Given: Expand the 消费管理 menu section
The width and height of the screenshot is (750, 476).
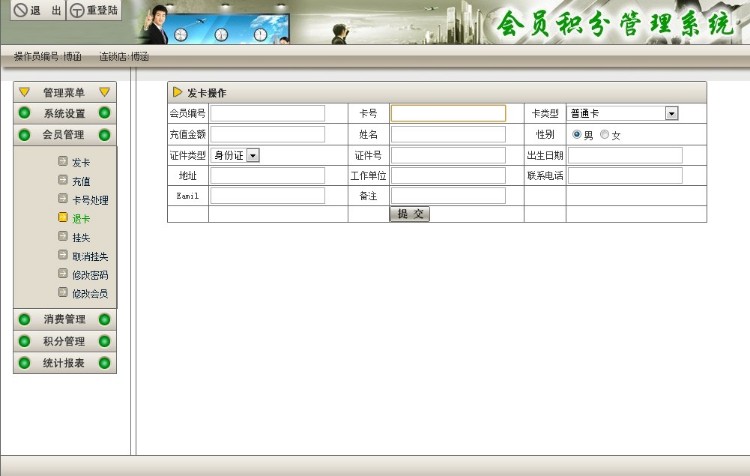Looking at the screenshot, I should 65,320.
